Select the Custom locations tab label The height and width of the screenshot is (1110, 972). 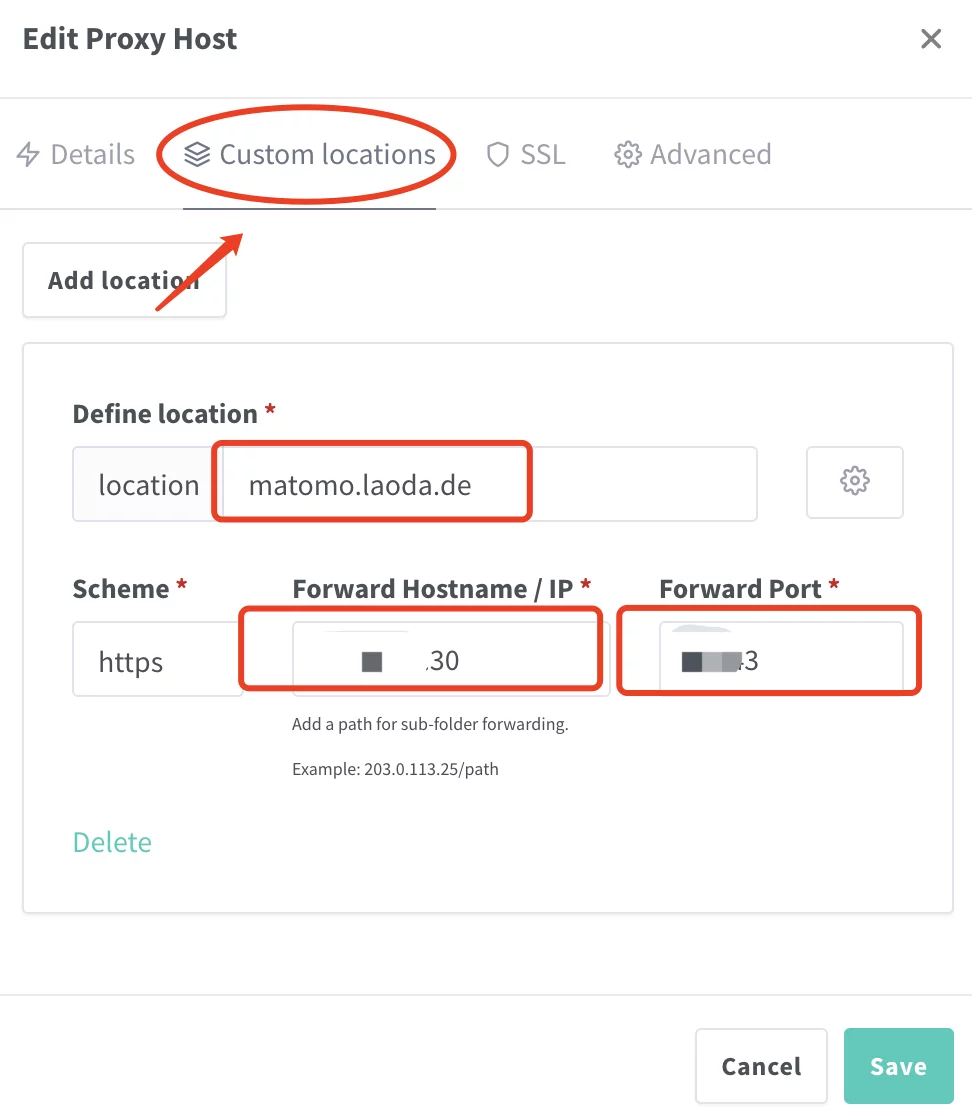click(327, 155)
